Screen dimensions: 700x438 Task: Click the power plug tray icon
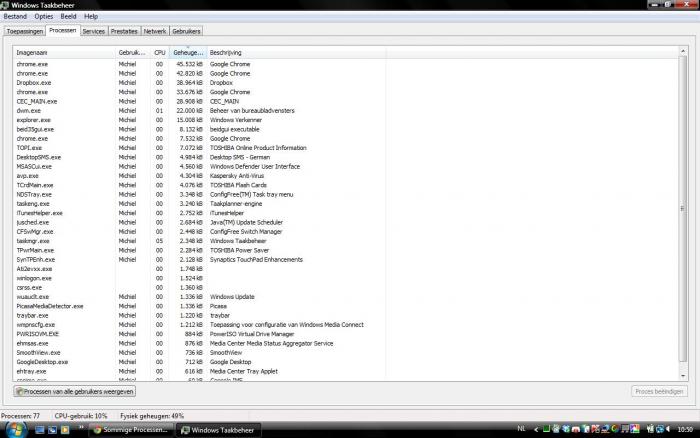650,429
